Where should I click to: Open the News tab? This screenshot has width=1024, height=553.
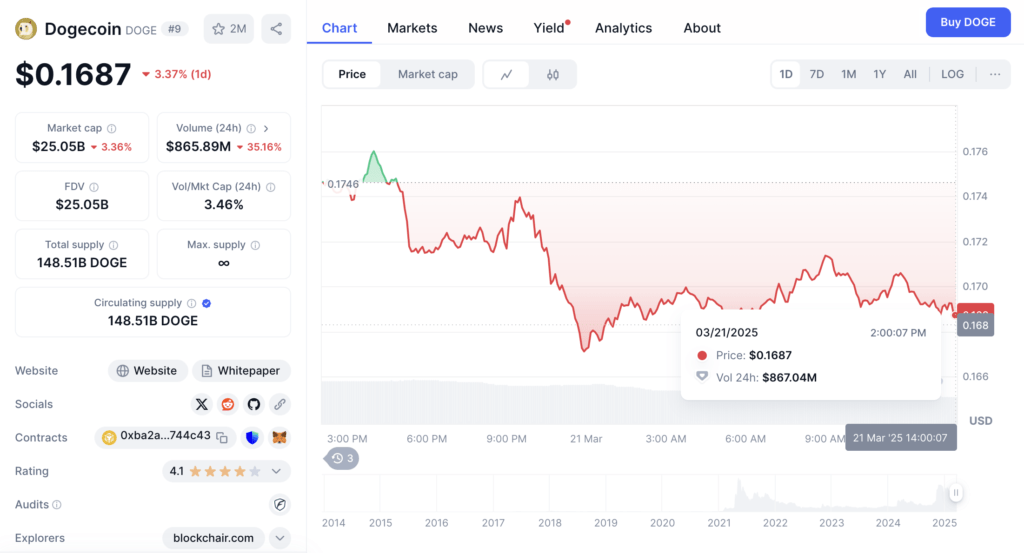(485, 28)
